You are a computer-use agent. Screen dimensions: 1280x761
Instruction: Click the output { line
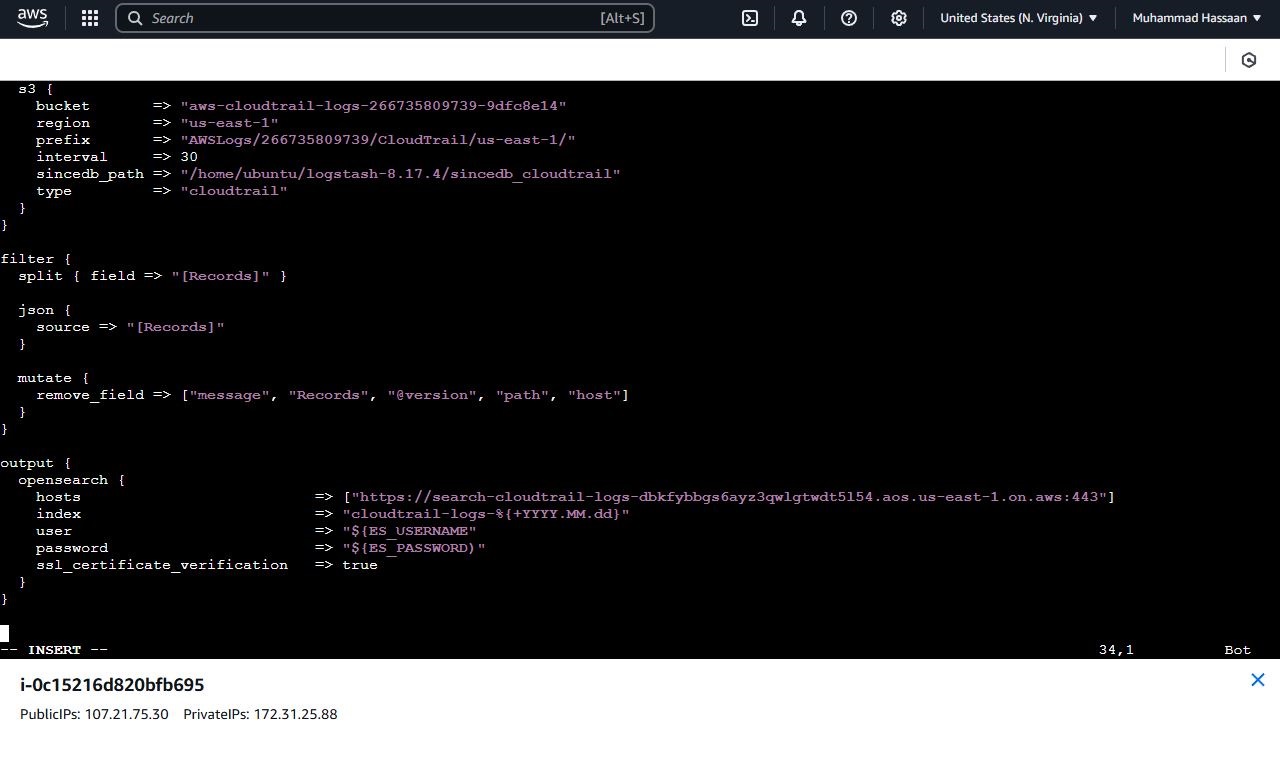[x=36, y=463]
